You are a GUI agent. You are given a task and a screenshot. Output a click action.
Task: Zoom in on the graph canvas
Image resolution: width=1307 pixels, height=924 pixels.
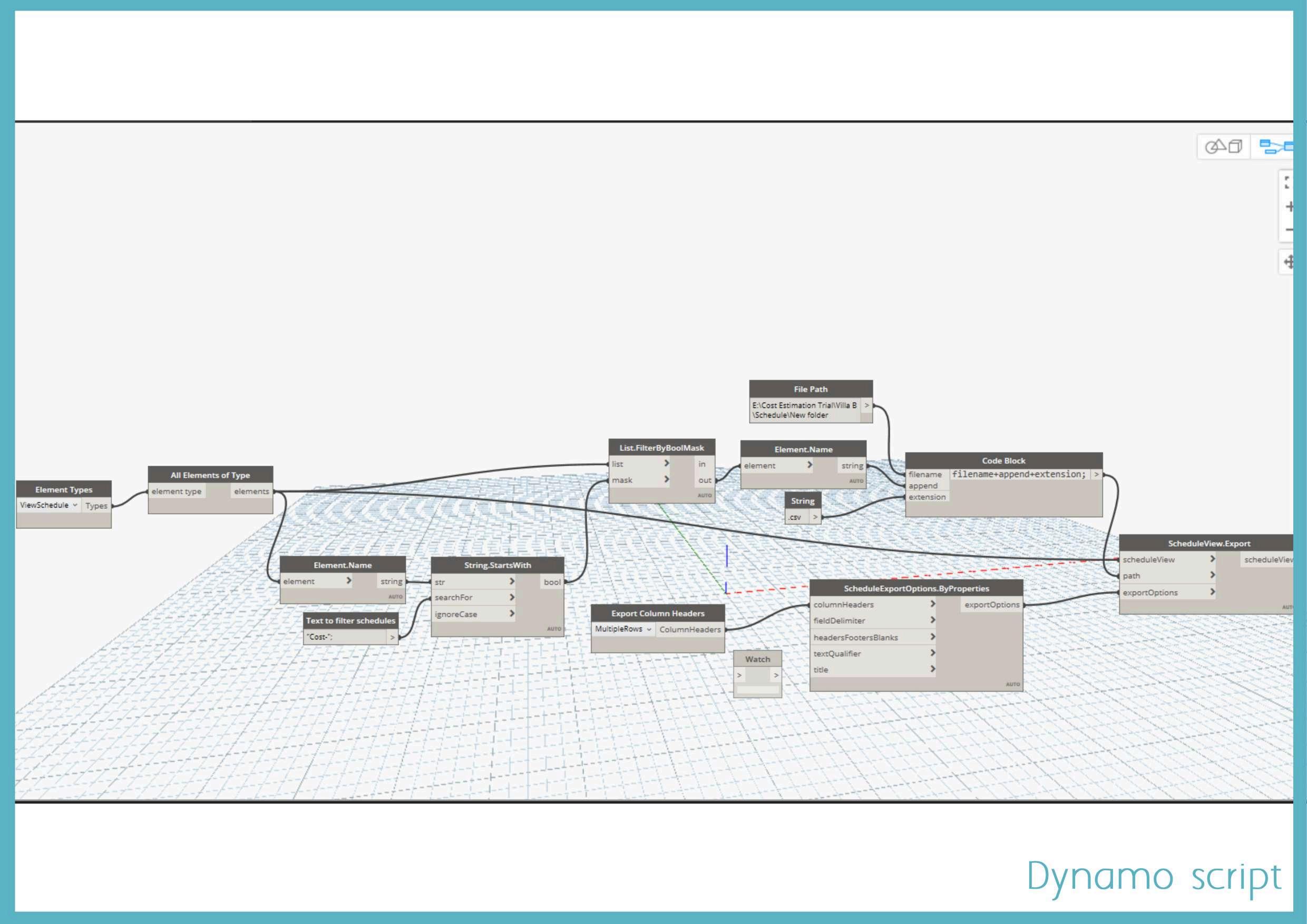pyautogui.click(x=1289, y=207)
